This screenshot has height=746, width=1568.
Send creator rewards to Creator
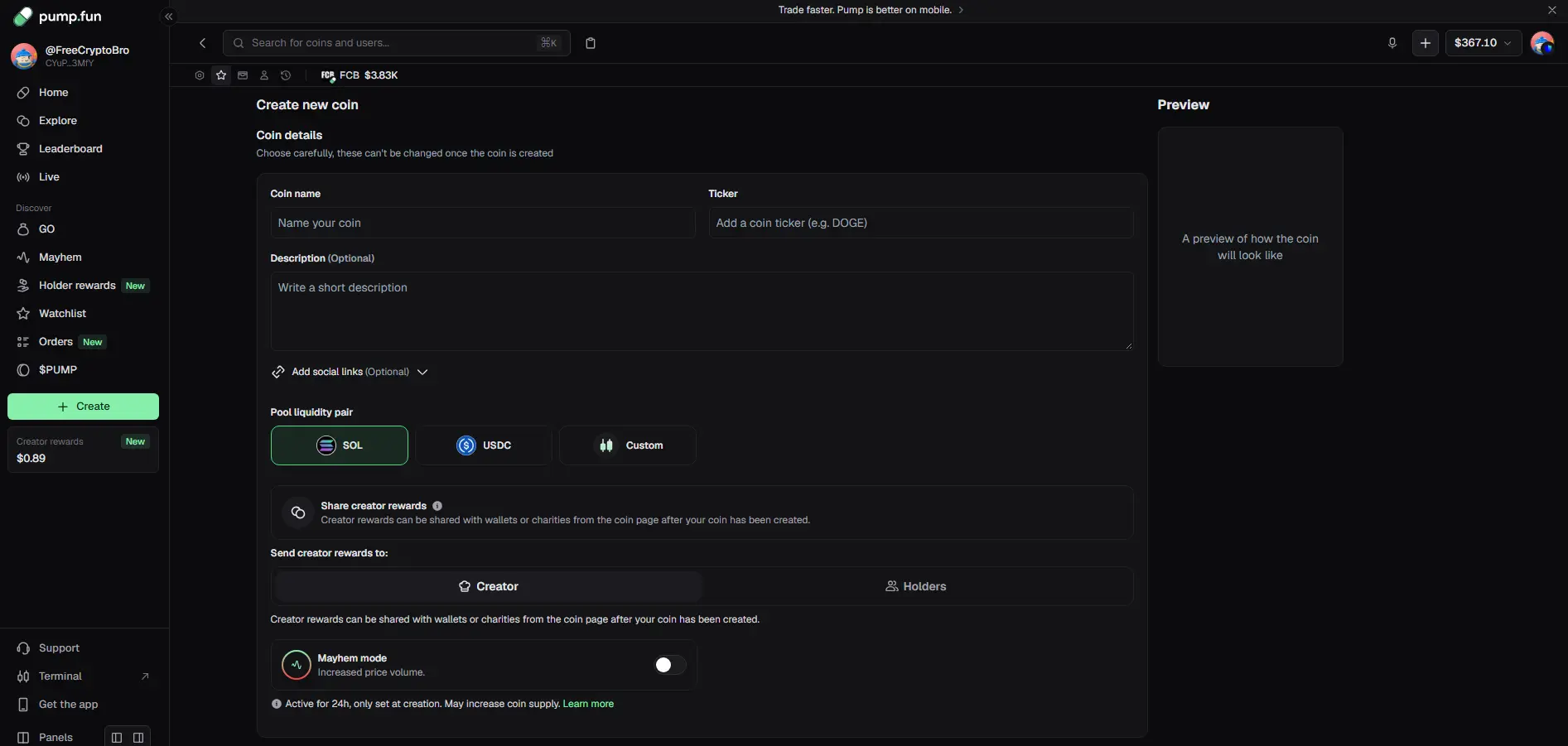(x=489, y=586)
